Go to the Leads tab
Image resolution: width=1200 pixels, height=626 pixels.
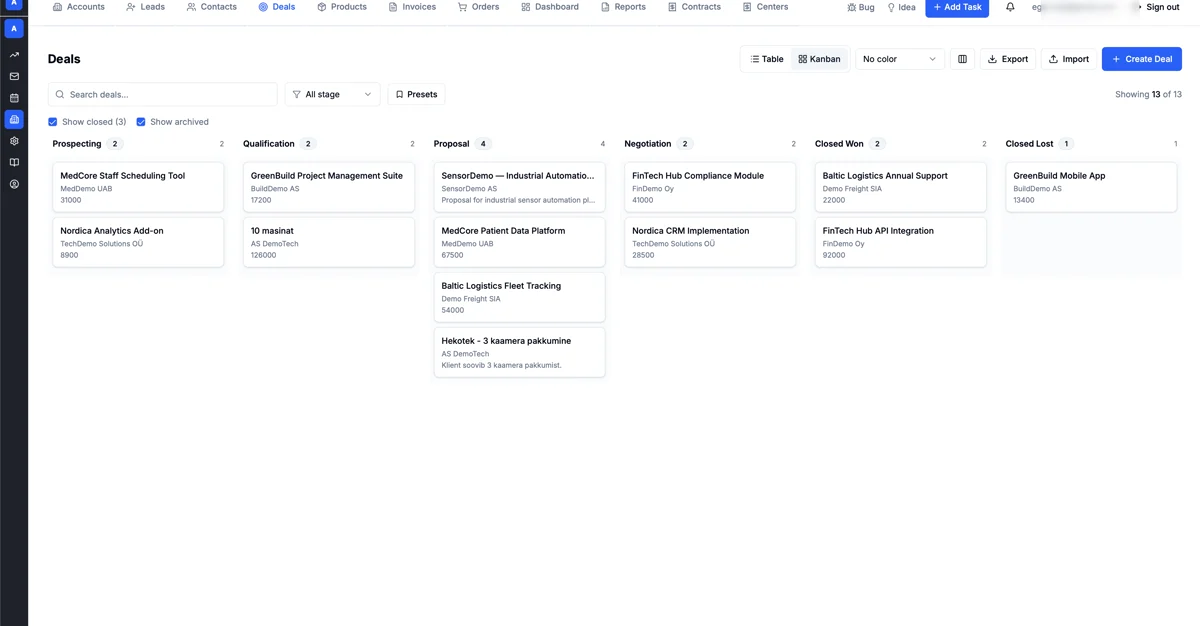tap(146, 7)
